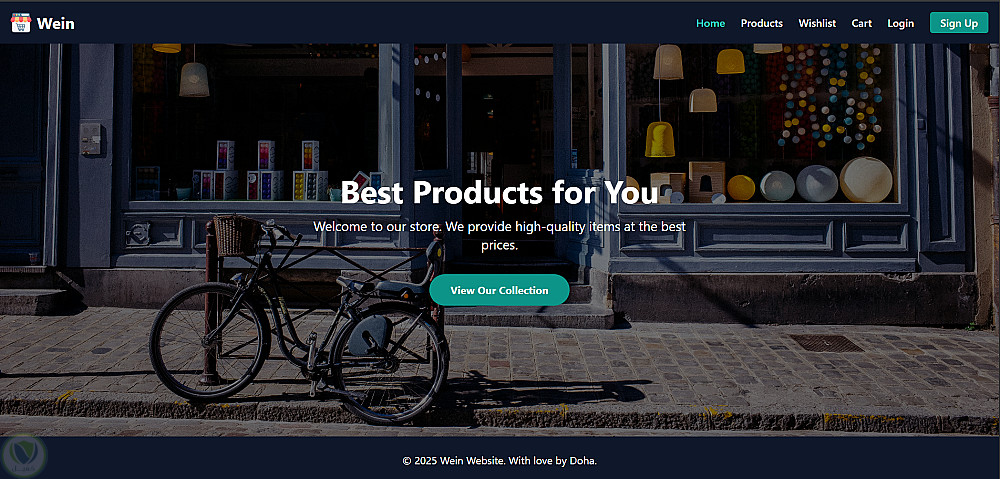Click the colorful boxes in left shop window
Screen dimensions: 1000x479
(260, 171)
